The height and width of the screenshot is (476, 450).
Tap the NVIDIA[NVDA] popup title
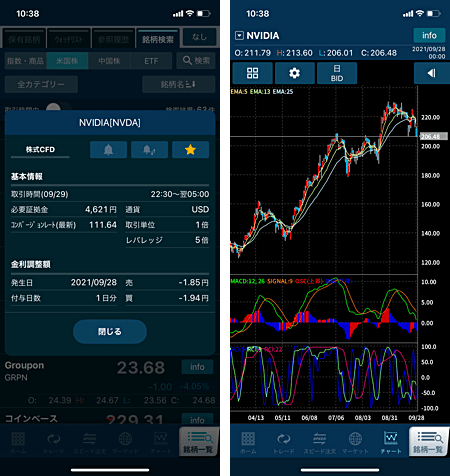pos(110,123)
